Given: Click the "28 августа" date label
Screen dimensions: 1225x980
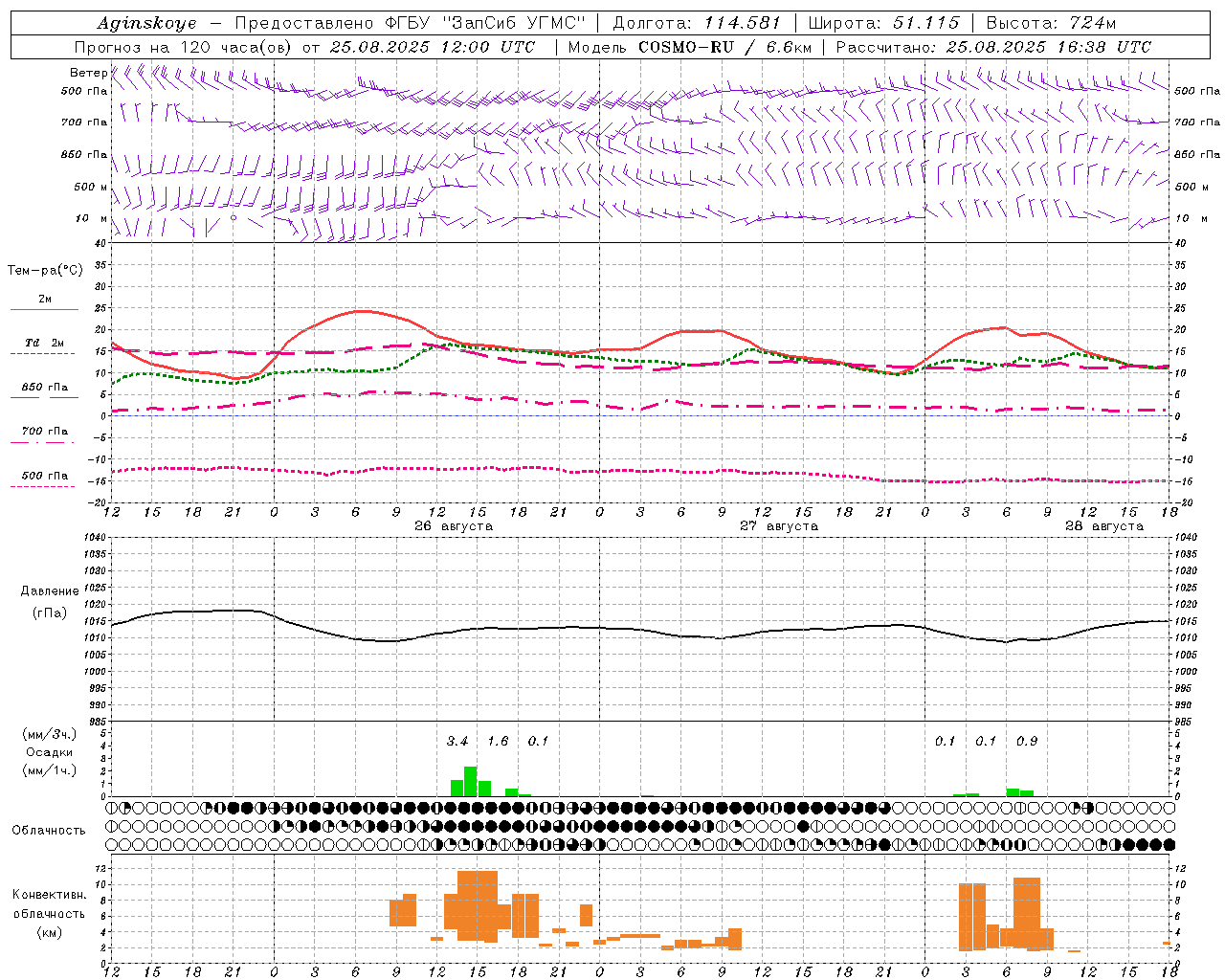Looking at the screenshot, I should point(1104,526).
